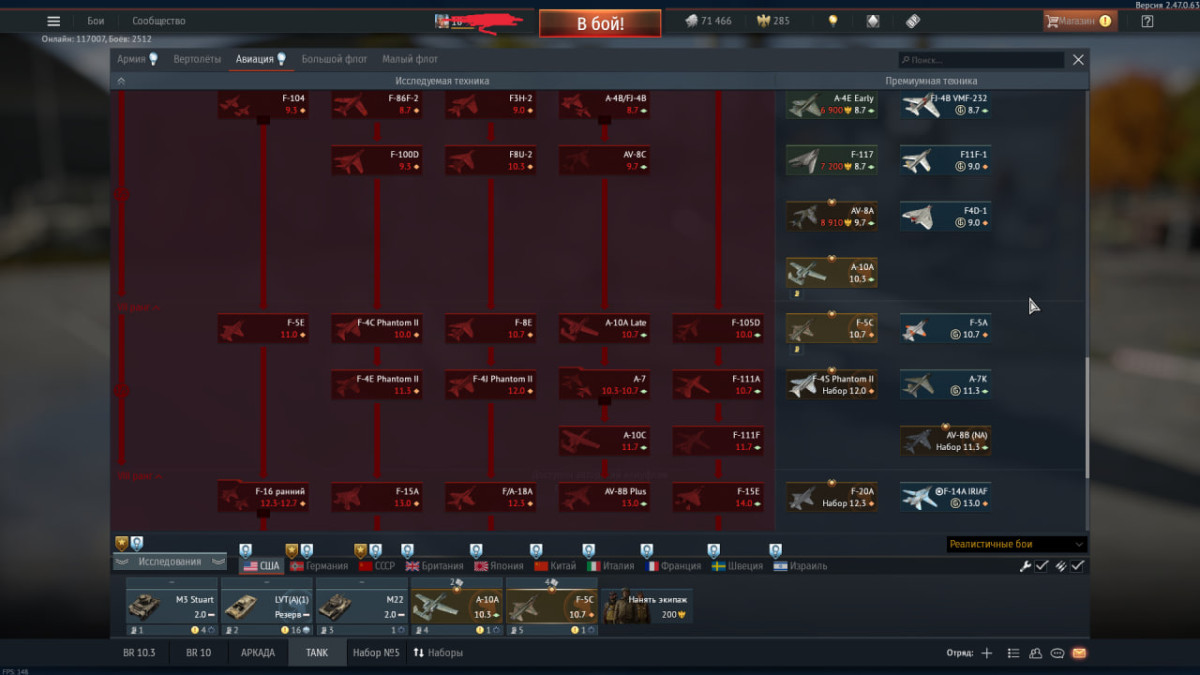
Task: Open the Реалистичные бои game mode dropdown
Action: click(x=1016, y=544)
